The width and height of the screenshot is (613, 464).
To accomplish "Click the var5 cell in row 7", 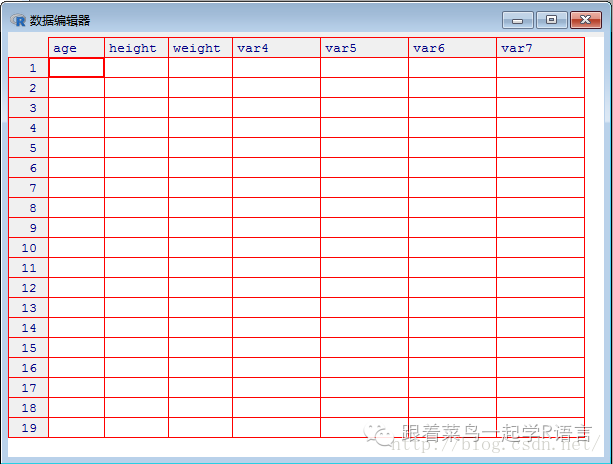I will (364, 188).
